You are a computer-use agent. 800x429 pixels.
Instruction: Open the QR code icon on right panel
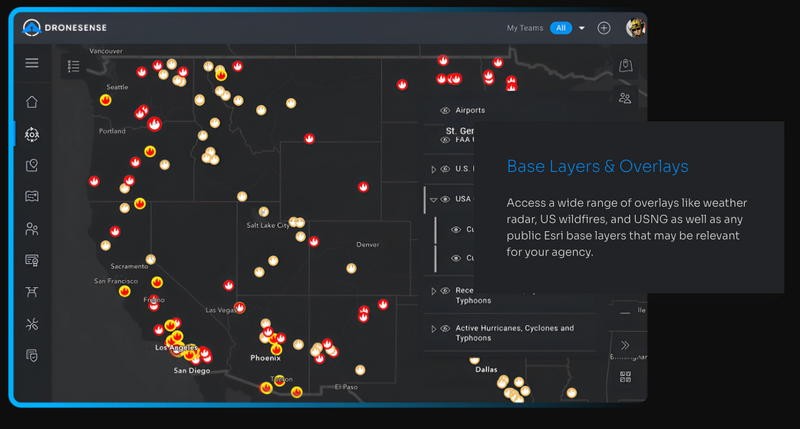(x=626, y=377)
